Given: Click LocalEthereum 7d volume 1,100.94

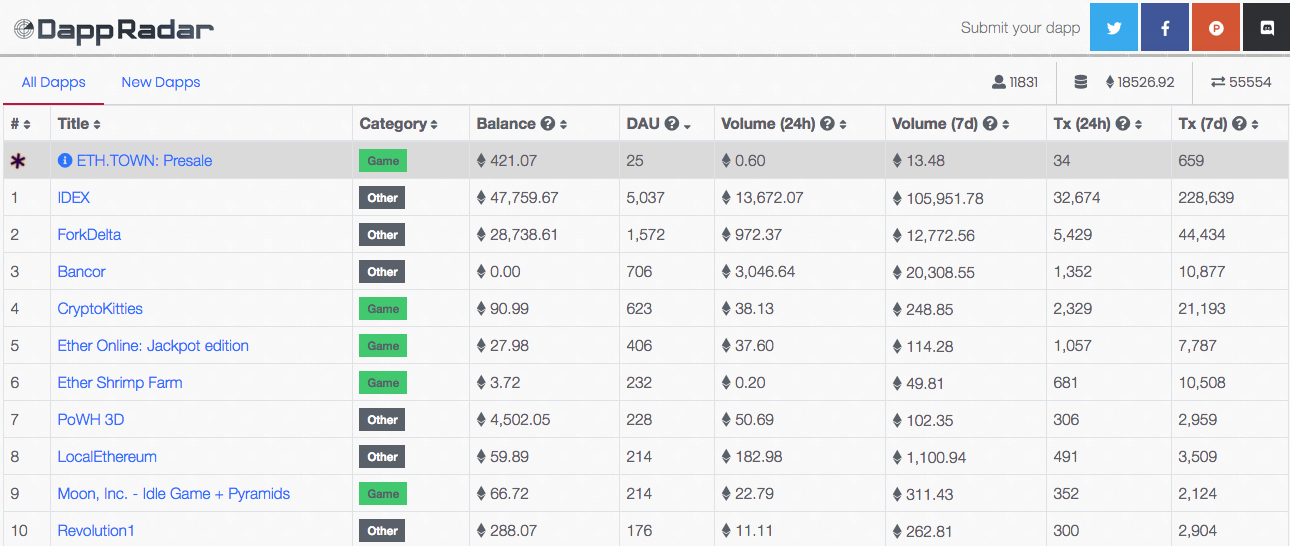Looking at the screenshot, I should click(x=937, y=457).
